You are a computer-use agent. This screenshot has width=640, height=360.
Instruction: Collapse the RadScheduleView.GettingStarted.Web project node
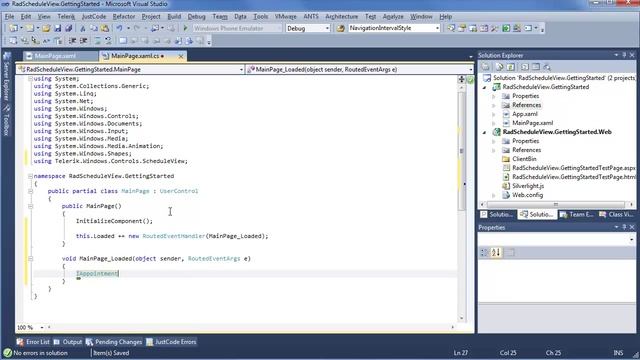(485, 132)
